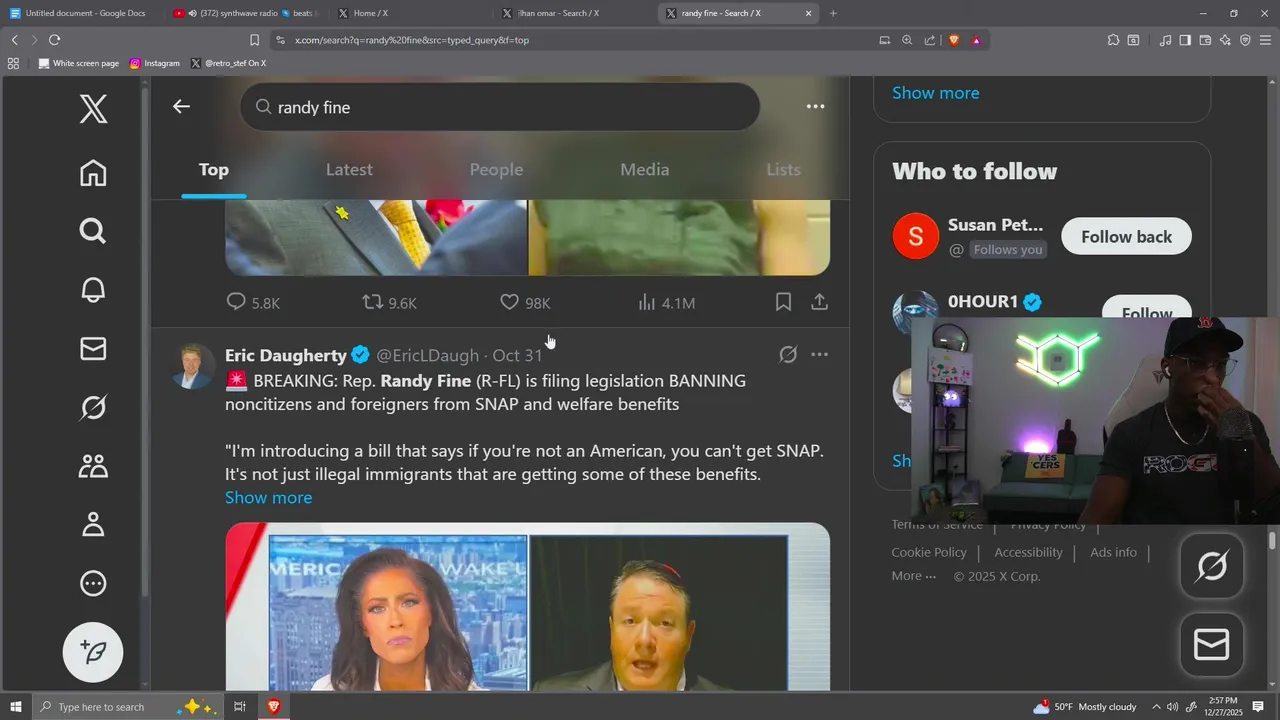Image resolution: width=1280 pixels, height=720 pixels.
Task: Reply to the post with 5.8K comments
Action: click(x=253, y=302)
